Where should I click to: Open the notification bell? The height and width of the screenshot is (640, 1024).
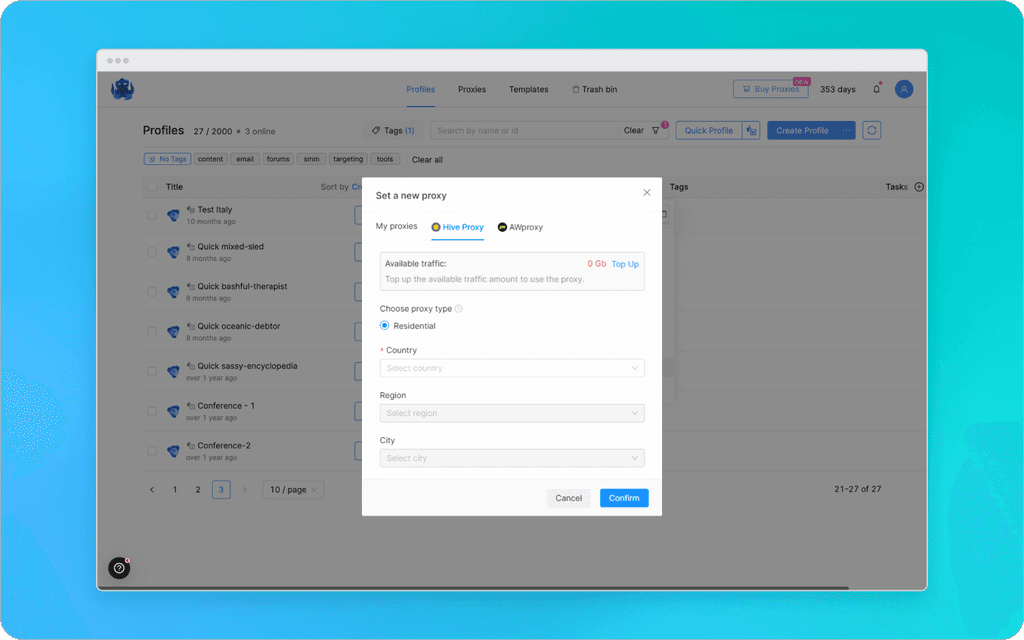[x=874, y=89]
